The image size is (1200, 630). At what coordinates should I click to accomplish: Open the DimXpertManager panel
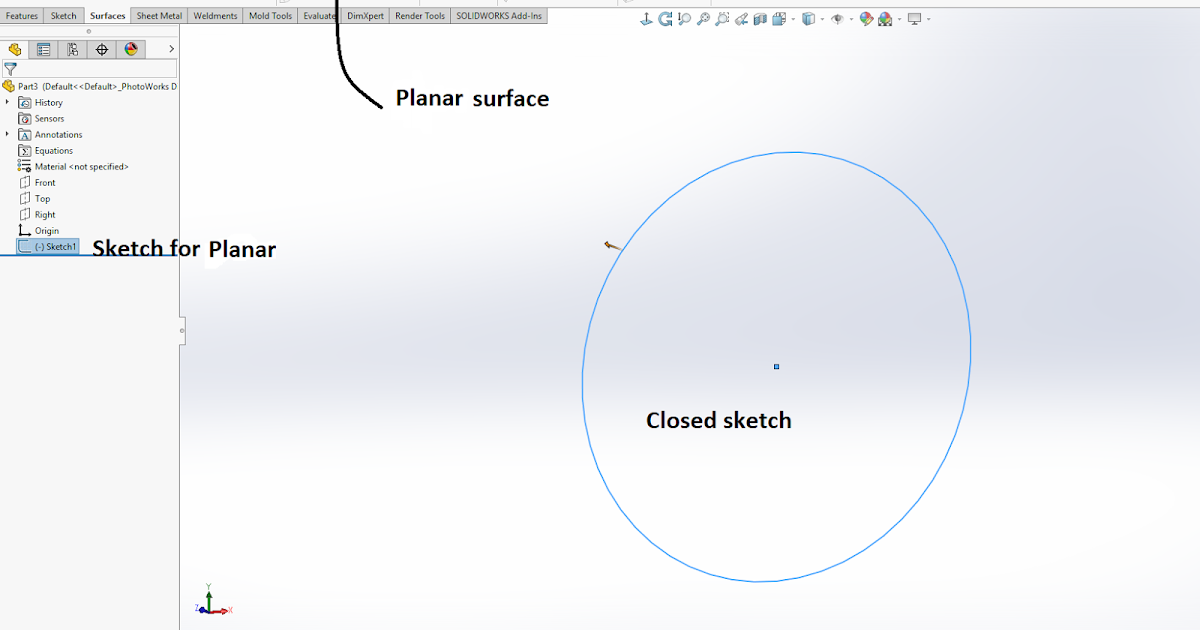pyautogui.click(x=101, y=48)
